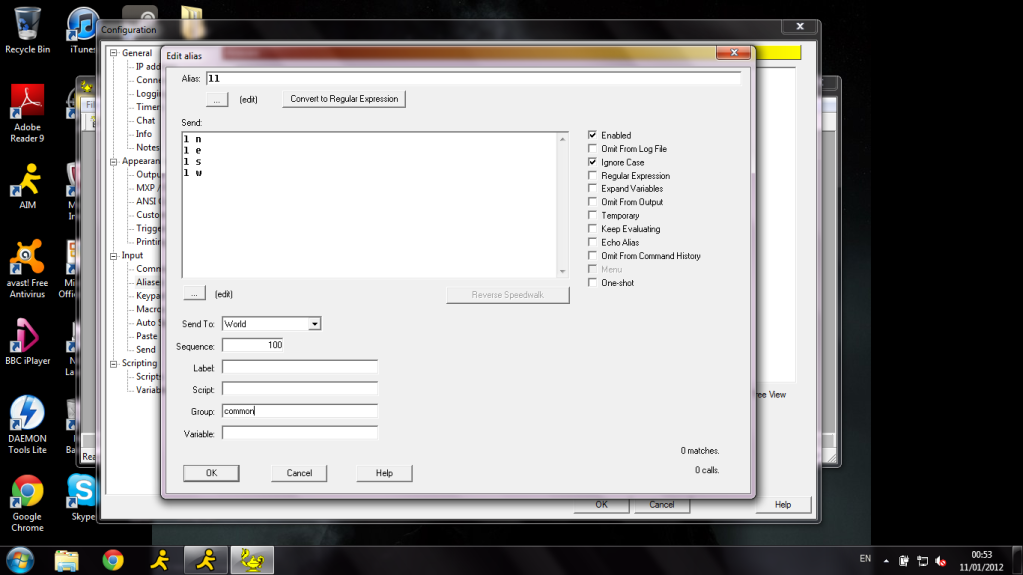Uncheck Ignore Case option

tap(592, 162)
